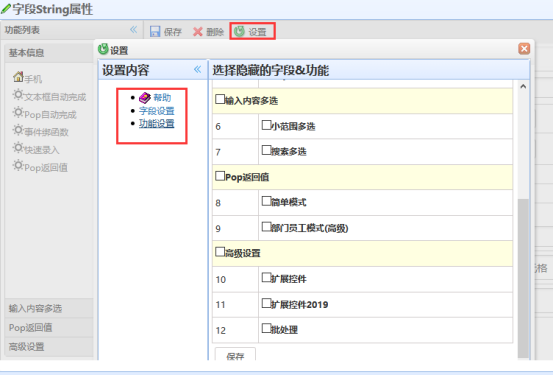This screenshot has width=554, height=375.
Task: Click the gear icon beside 快速录入
Action: point(18,148)
